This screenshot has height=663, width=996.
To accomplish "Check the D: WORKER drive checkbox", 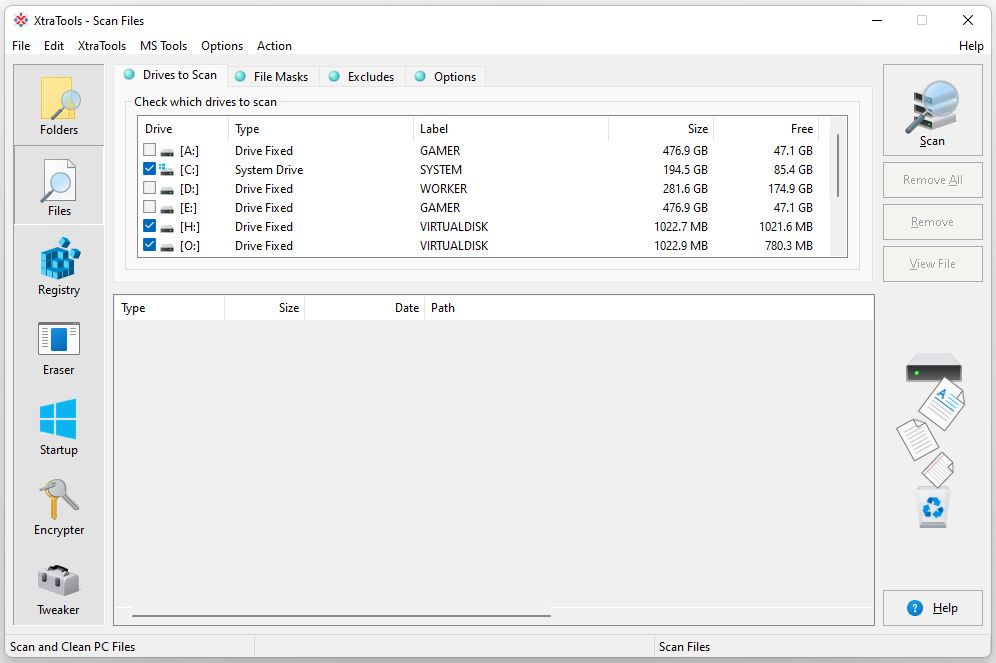I will (x=149, y=188).
